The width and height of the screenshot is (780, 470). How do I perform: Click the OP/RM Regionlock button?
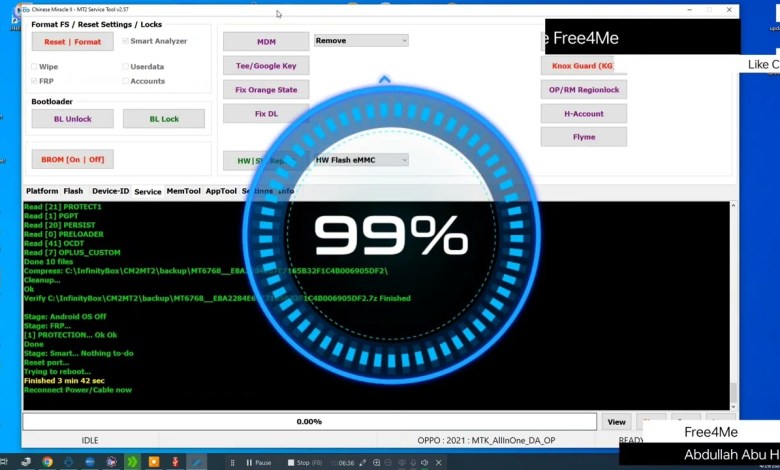point(584,90)
